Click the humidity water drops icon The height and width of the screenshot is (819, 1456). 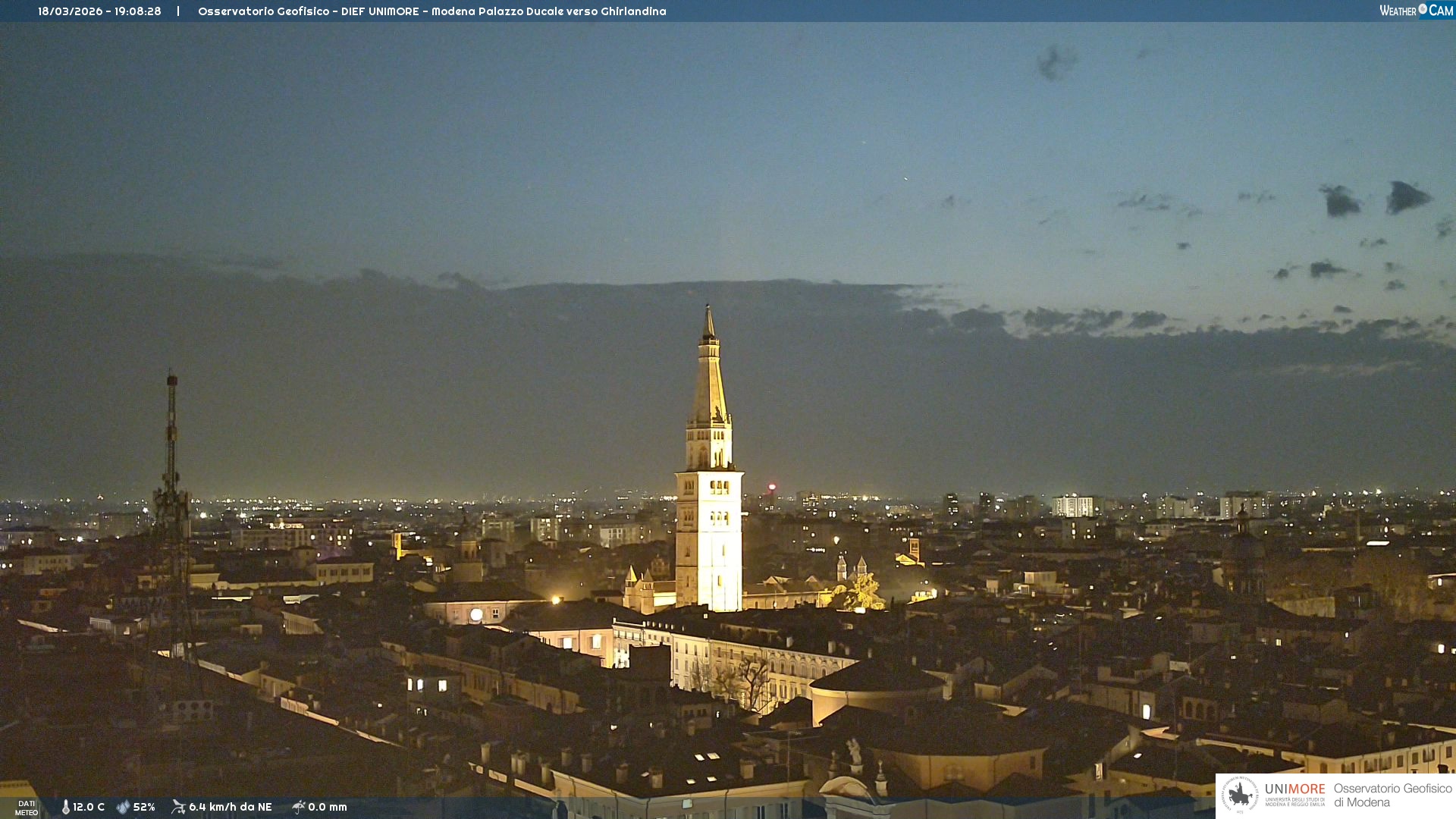[123, 807]
